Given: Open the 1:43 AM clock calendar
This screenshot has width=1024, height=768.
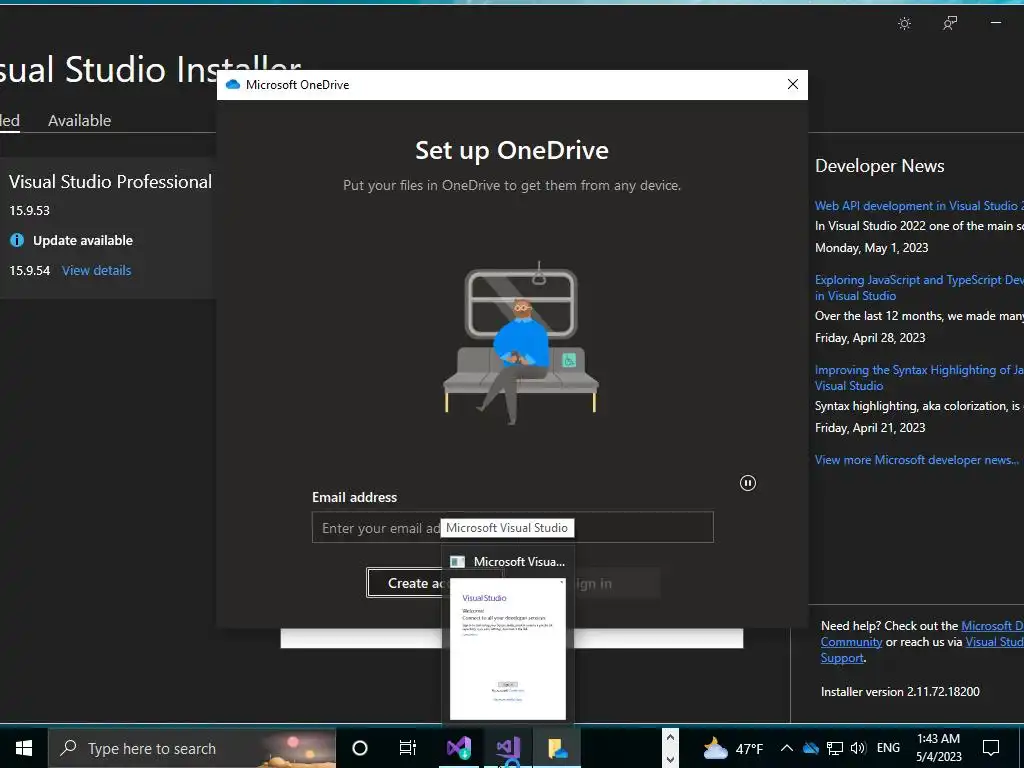Looking at the screenshot, I should pyautogui.click(x=938, y=748).
